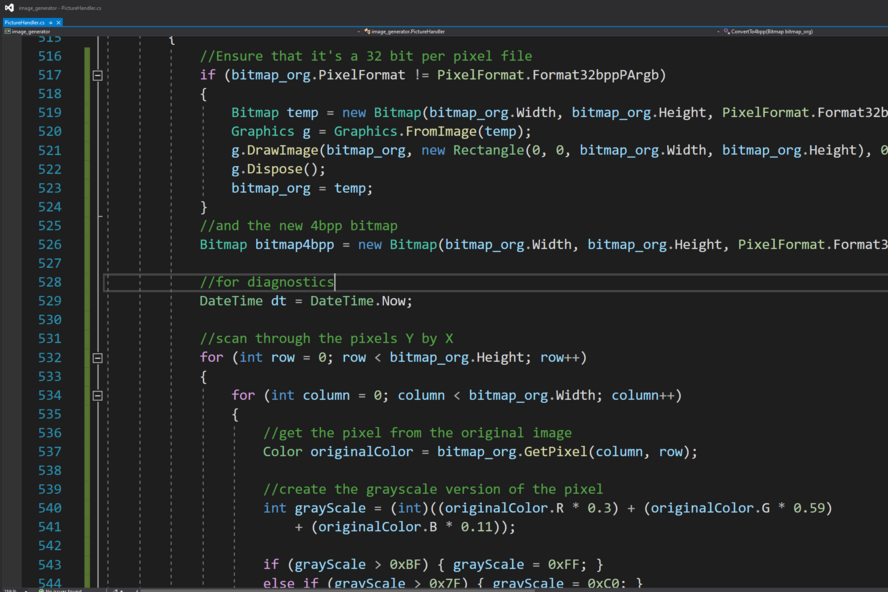888x592 pixels.
Task: Collapse the column for loop at line 534
Action: pos(97,395)
